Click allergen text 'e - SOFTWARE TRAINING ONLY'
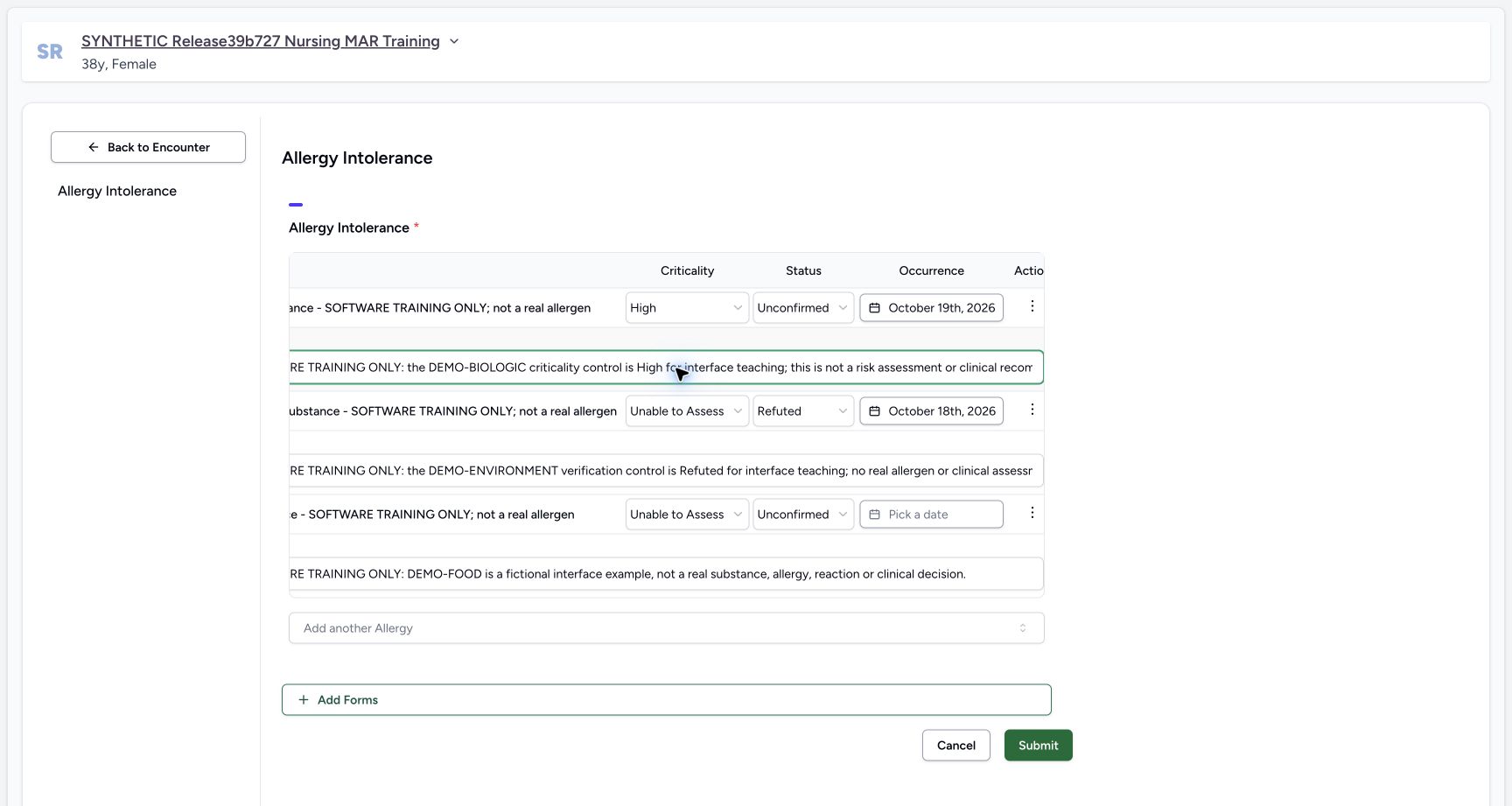 point(432,515)
